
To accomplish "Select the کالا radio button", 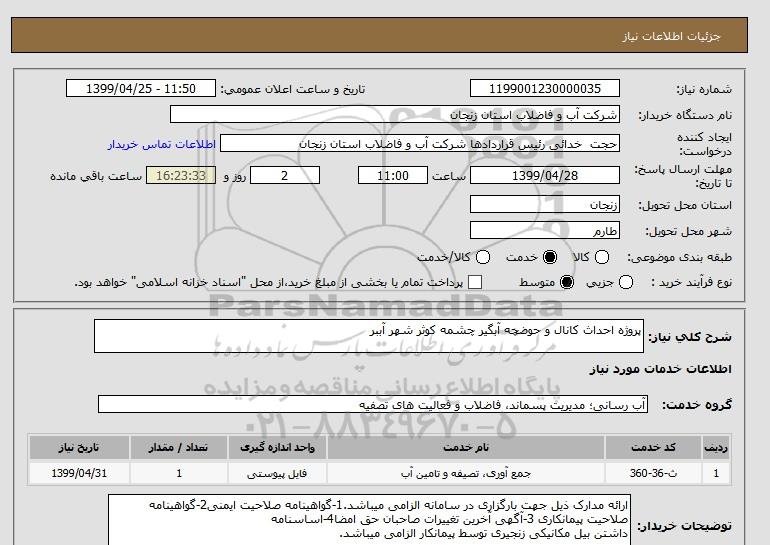I will [602, 257].
